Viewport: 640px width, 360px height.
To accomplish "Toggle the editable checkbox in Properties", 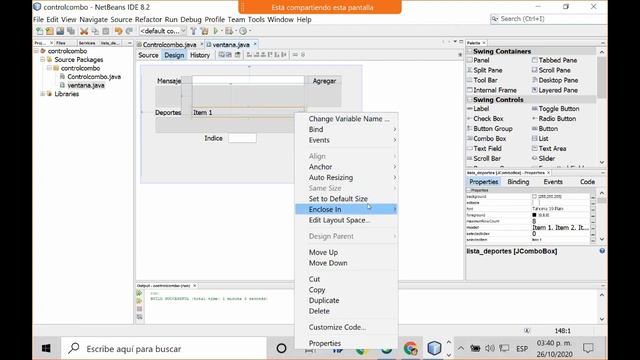I will click(535, 202).
